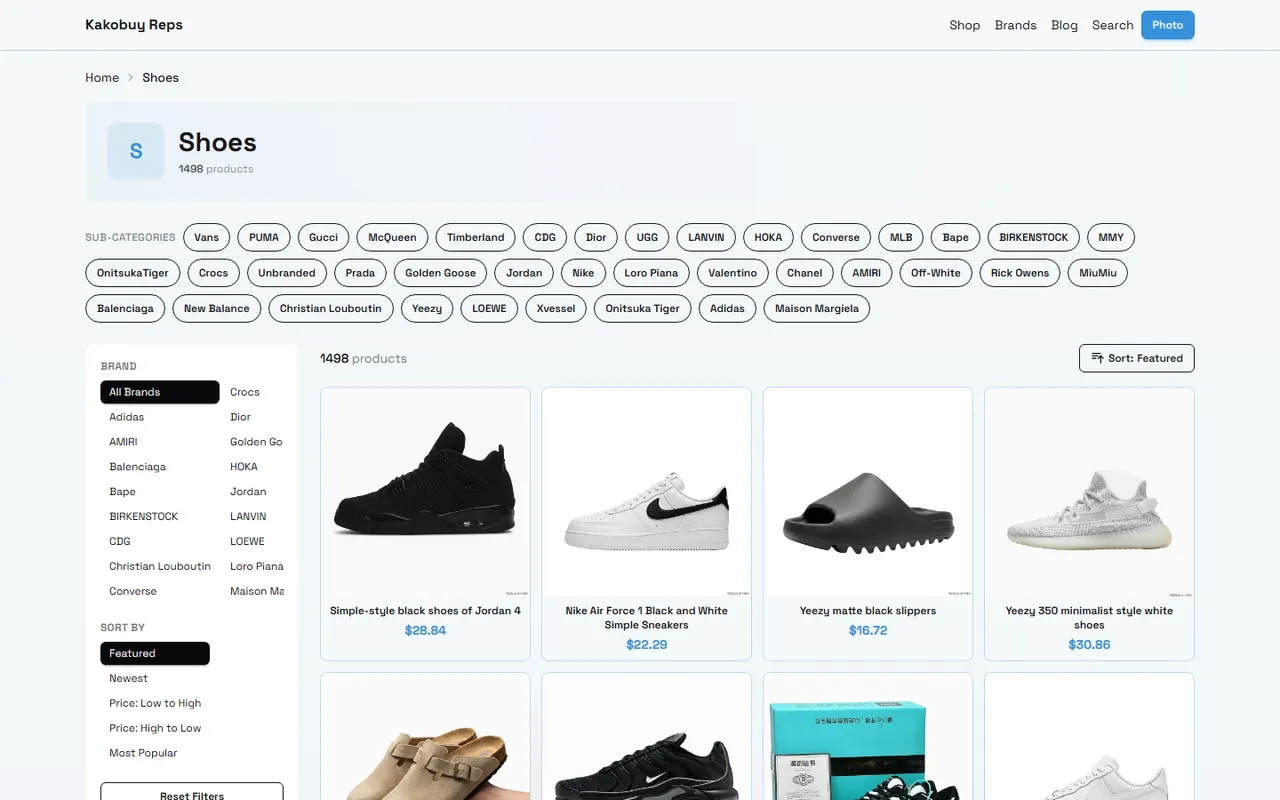Click the Yeezy 350 minimalist style title
Image resolution: width=1280 pixels, height=800 pixels.
(x=1089, y=618)
